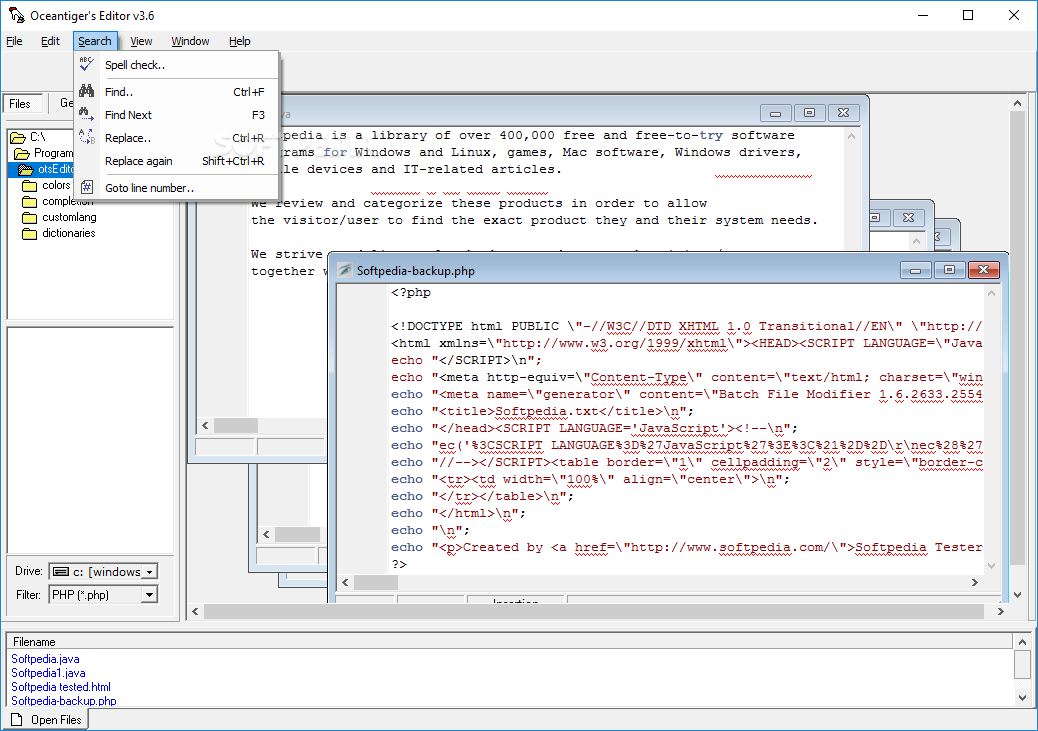Viewport: 1038px width, 731px height.
Task: Select Find Next menu entry
Action: coord(176,115)
